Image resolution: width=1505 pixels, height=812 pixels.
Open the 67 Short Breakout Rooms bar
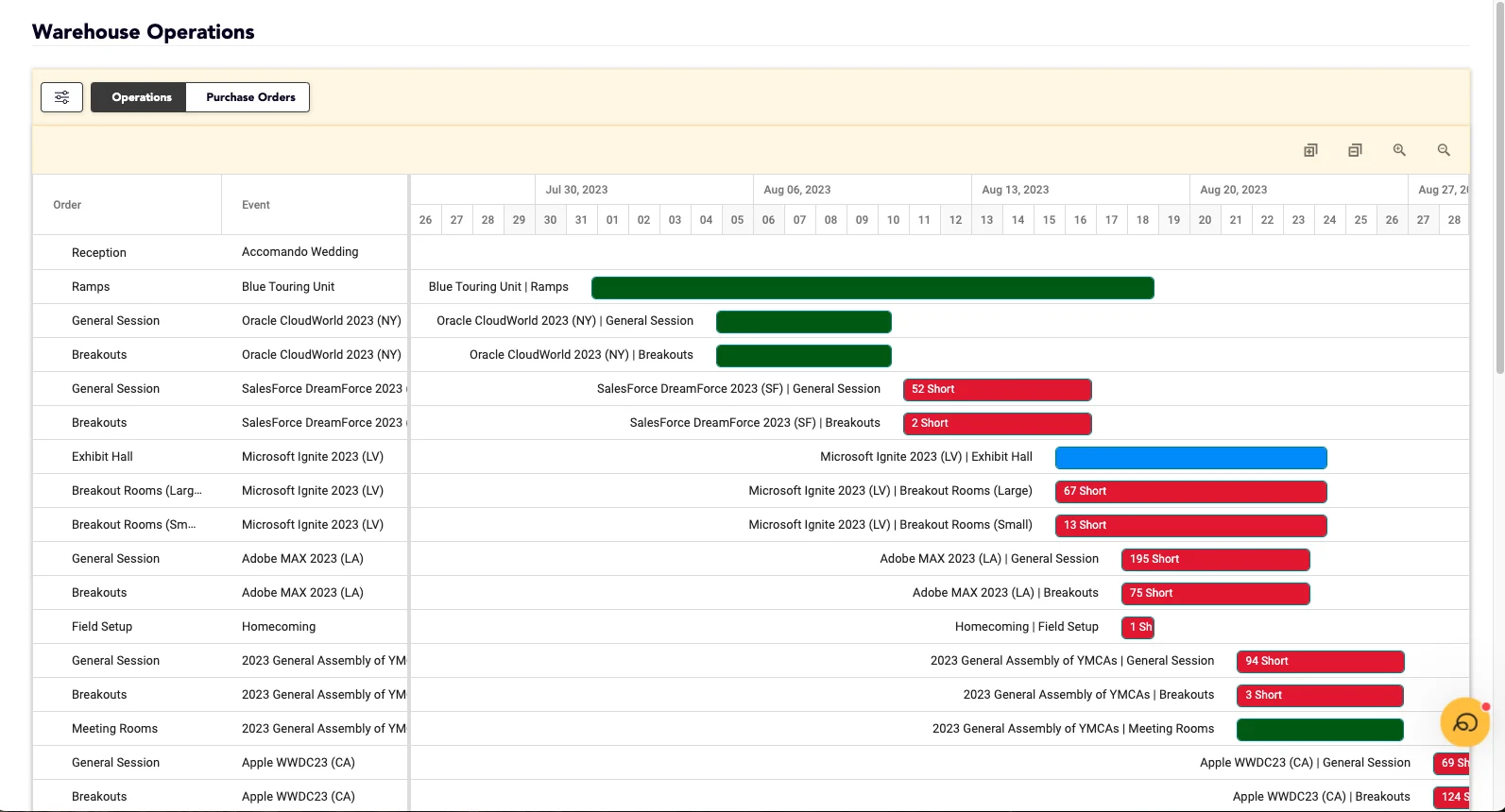tap(1191, 491)
